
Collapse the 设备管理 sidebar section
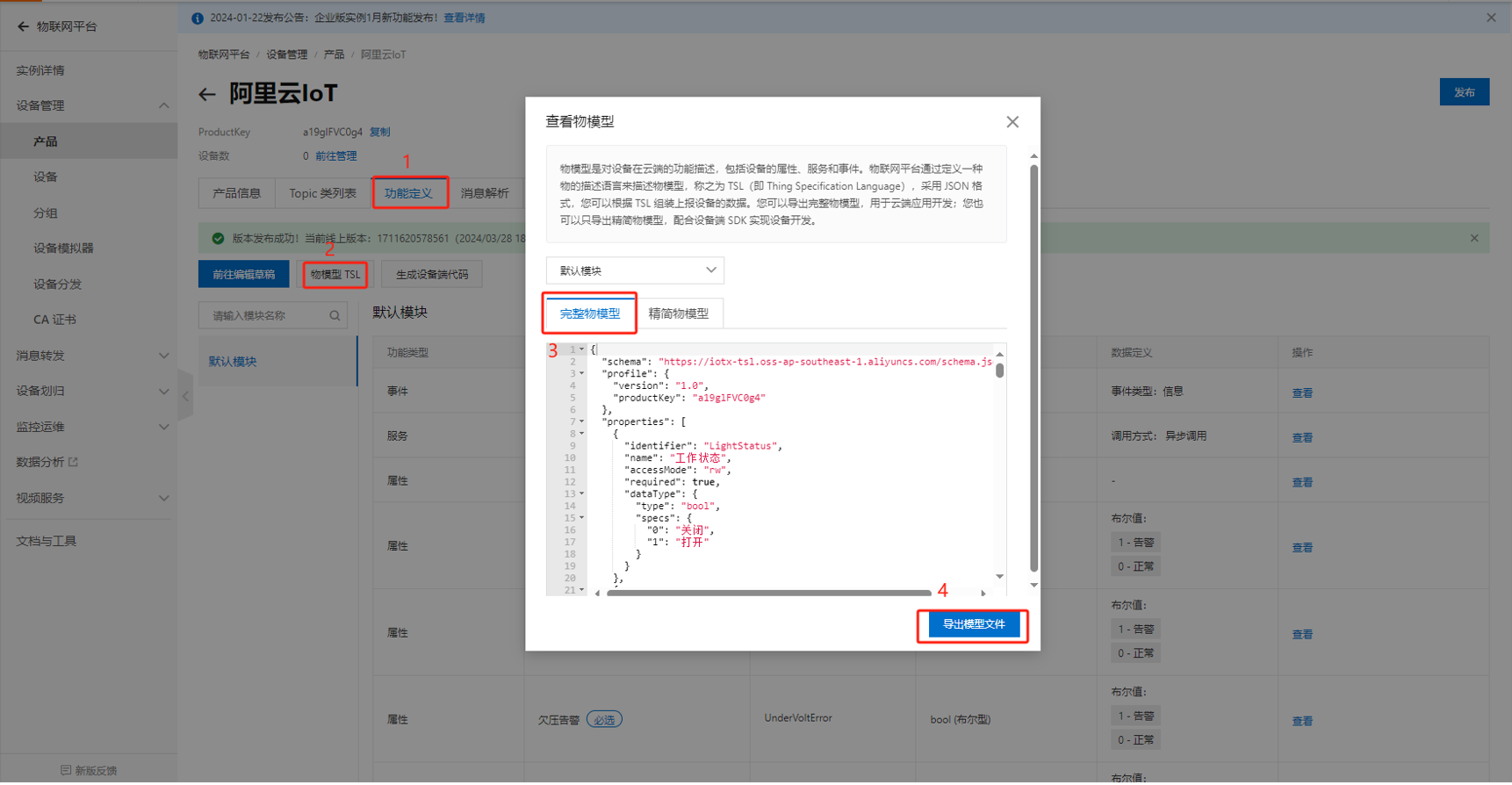click(x=163, y=105)
